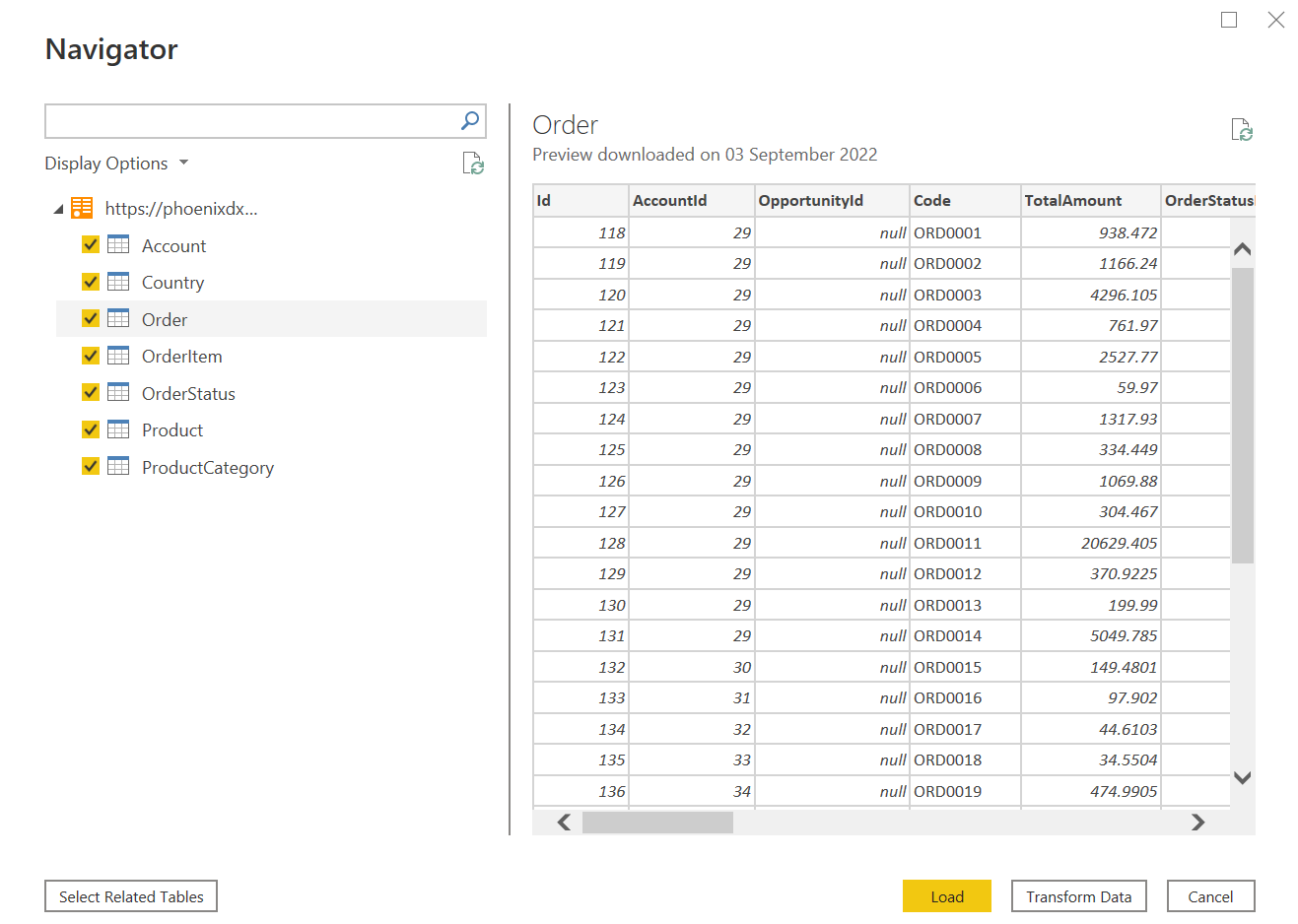Collapse the phoenixdx data source node

[x=58, y=209]
